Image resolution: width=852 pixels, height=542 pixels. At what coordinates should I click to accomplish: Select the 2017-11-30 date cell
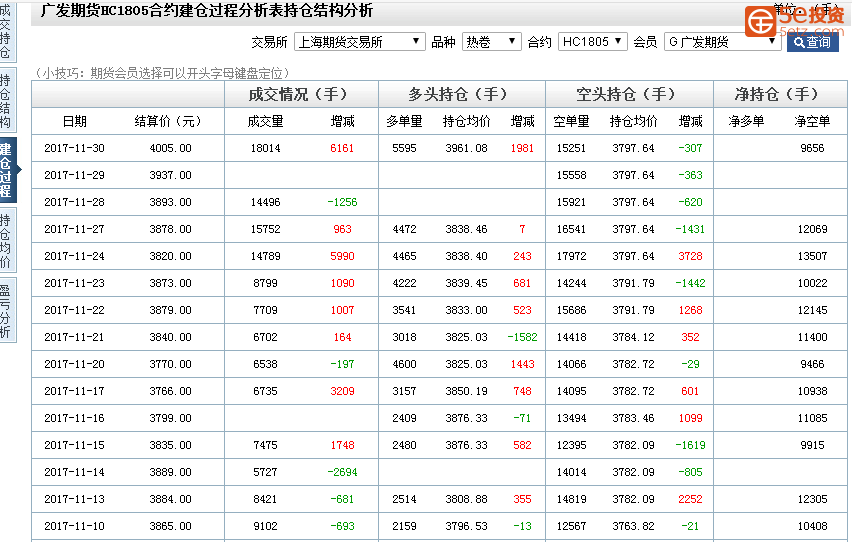(x=74, y=148)
